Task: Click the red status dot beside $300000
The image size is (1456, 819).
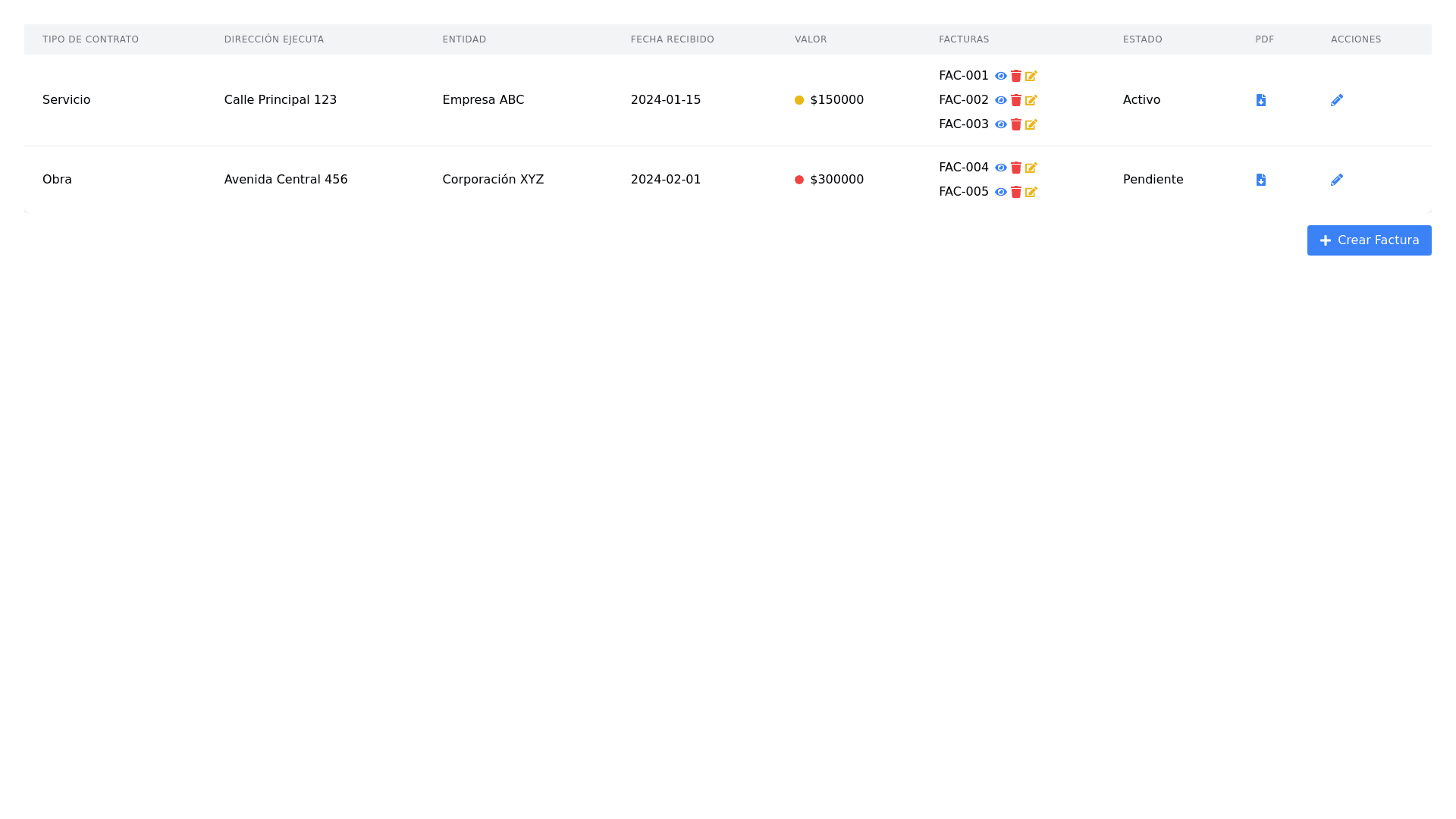Action: tap(799, 180)
